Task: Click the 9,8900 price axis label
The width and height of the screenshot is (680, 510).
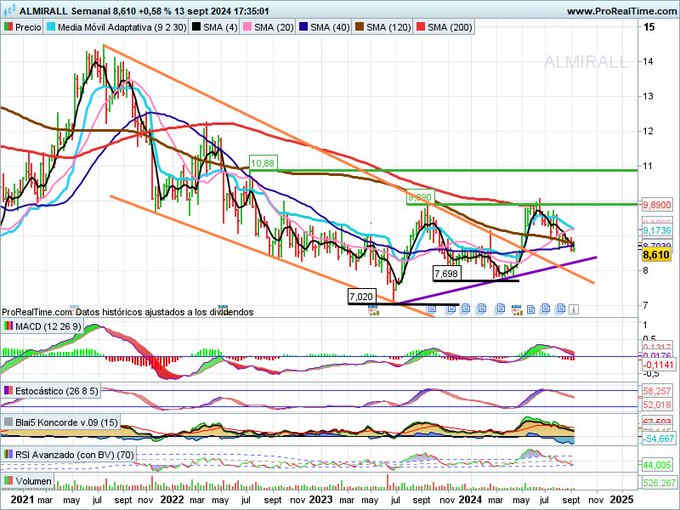Action: coord(657,204)
